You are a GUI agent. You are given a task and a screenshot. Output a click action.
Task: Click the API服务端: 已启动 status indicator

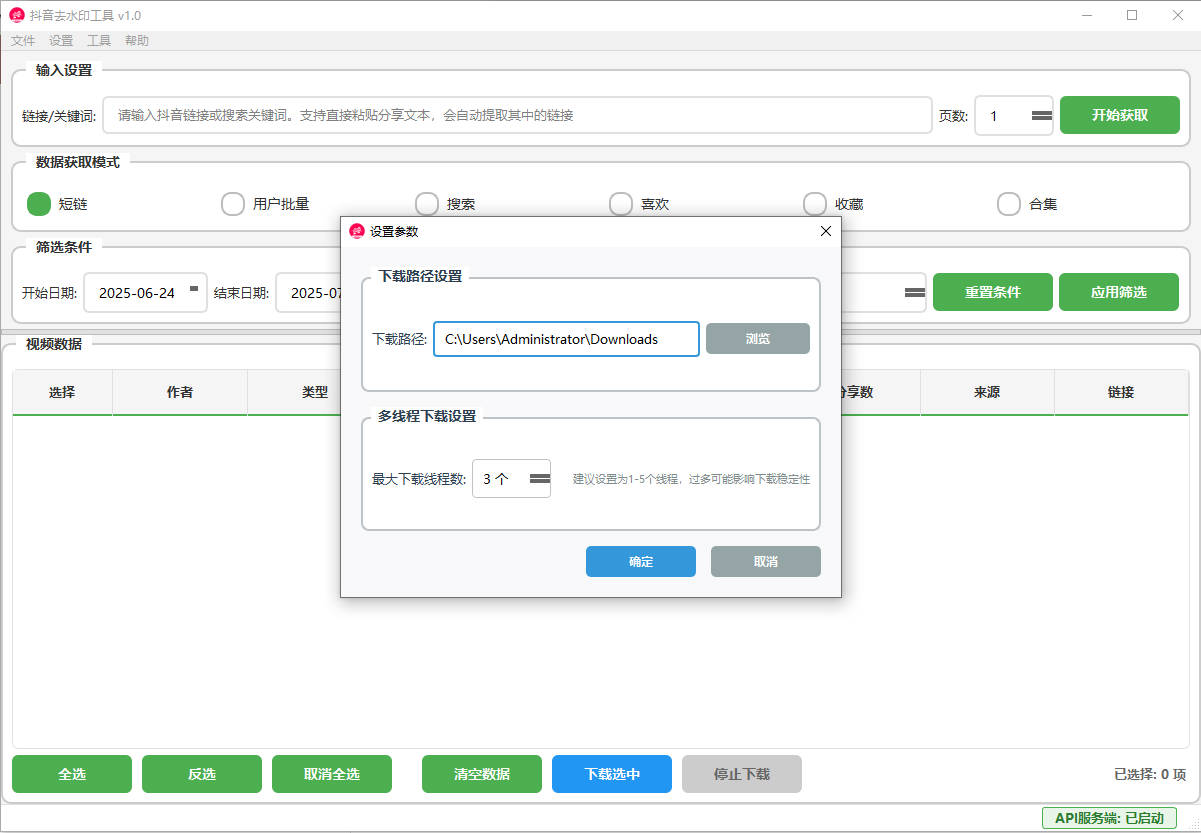point(1109,818)
